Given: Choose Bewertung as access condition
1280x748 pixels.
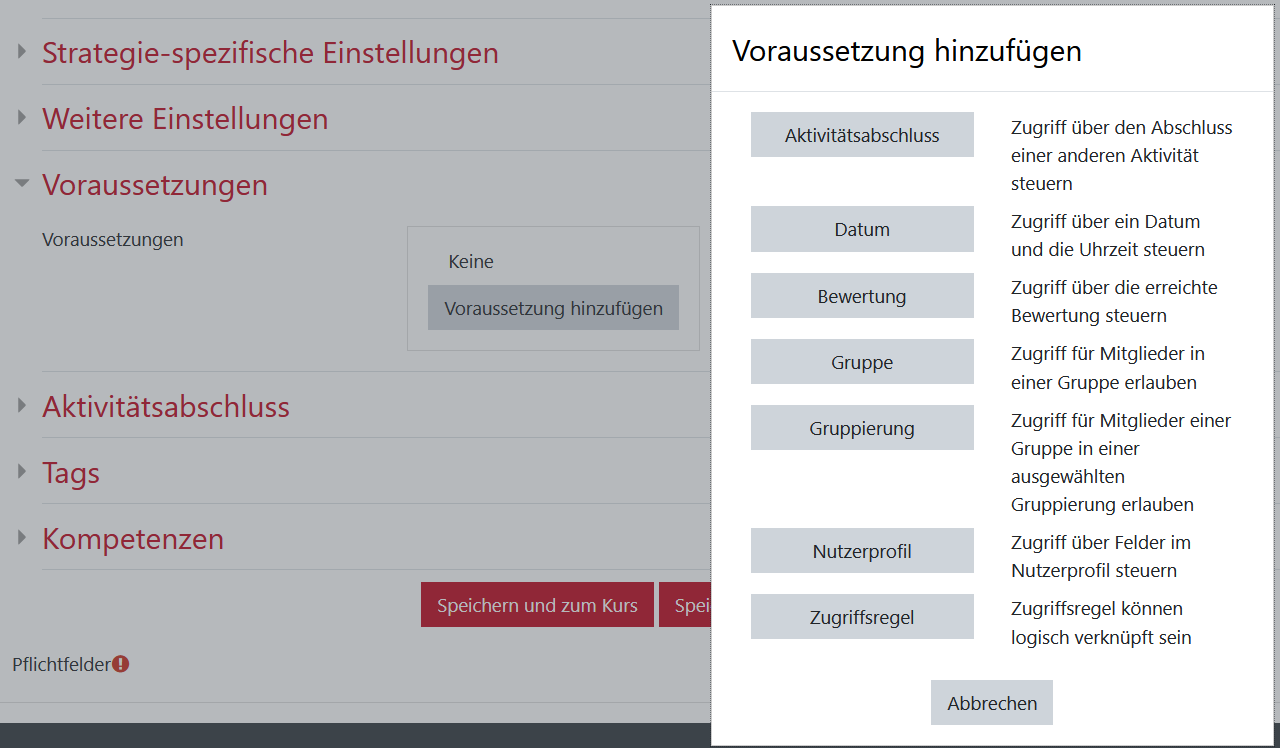Looking at the screenshot, I should (862, 295).
